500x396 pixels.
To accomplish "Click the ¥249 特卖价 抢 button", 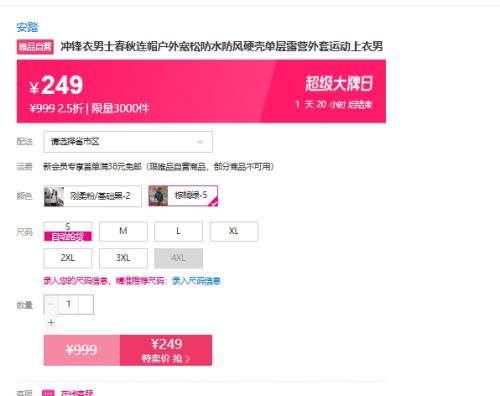I will (166, 350).
